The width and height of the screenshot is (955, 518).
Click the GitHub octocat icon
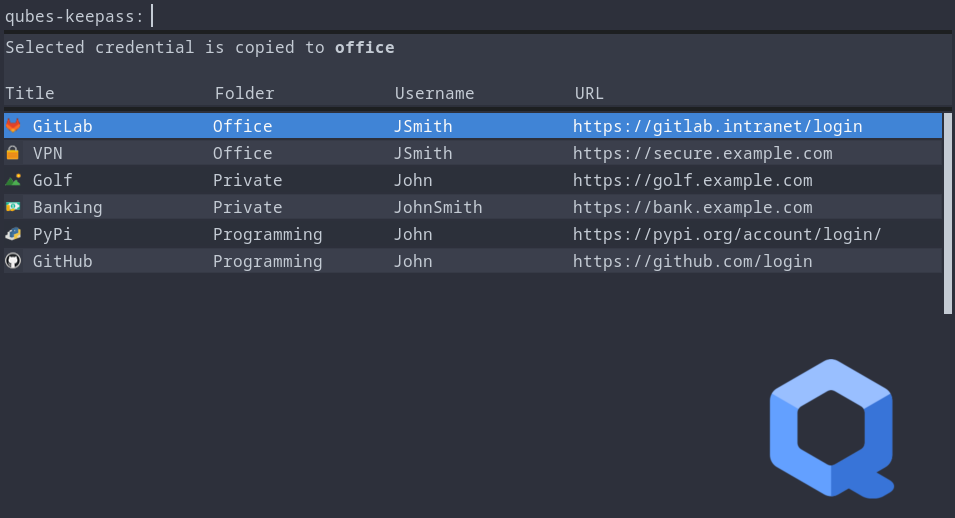click(x=13, y=261)
